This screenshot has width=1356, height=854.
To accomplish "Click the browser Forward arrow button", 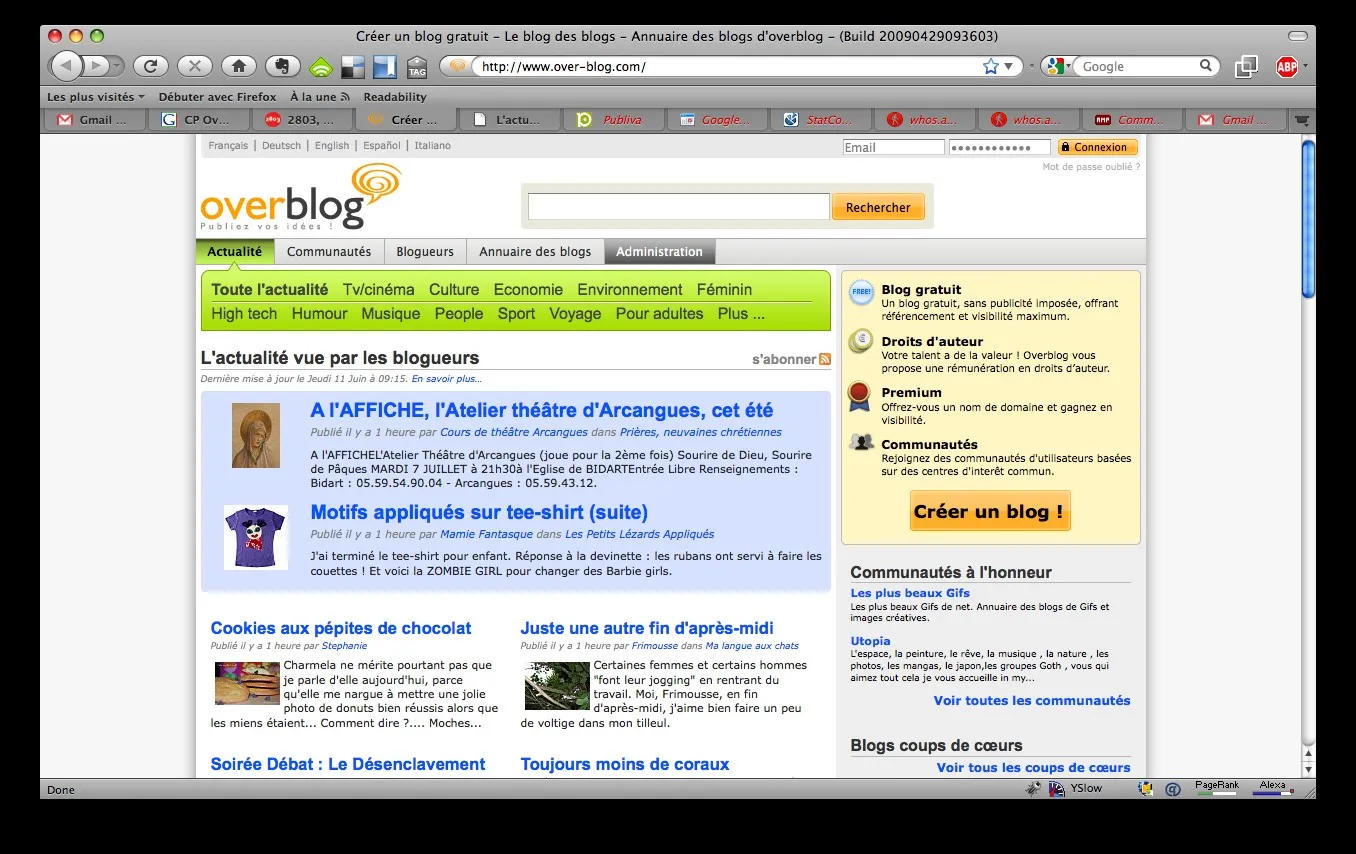I will [x=96, y=66].
